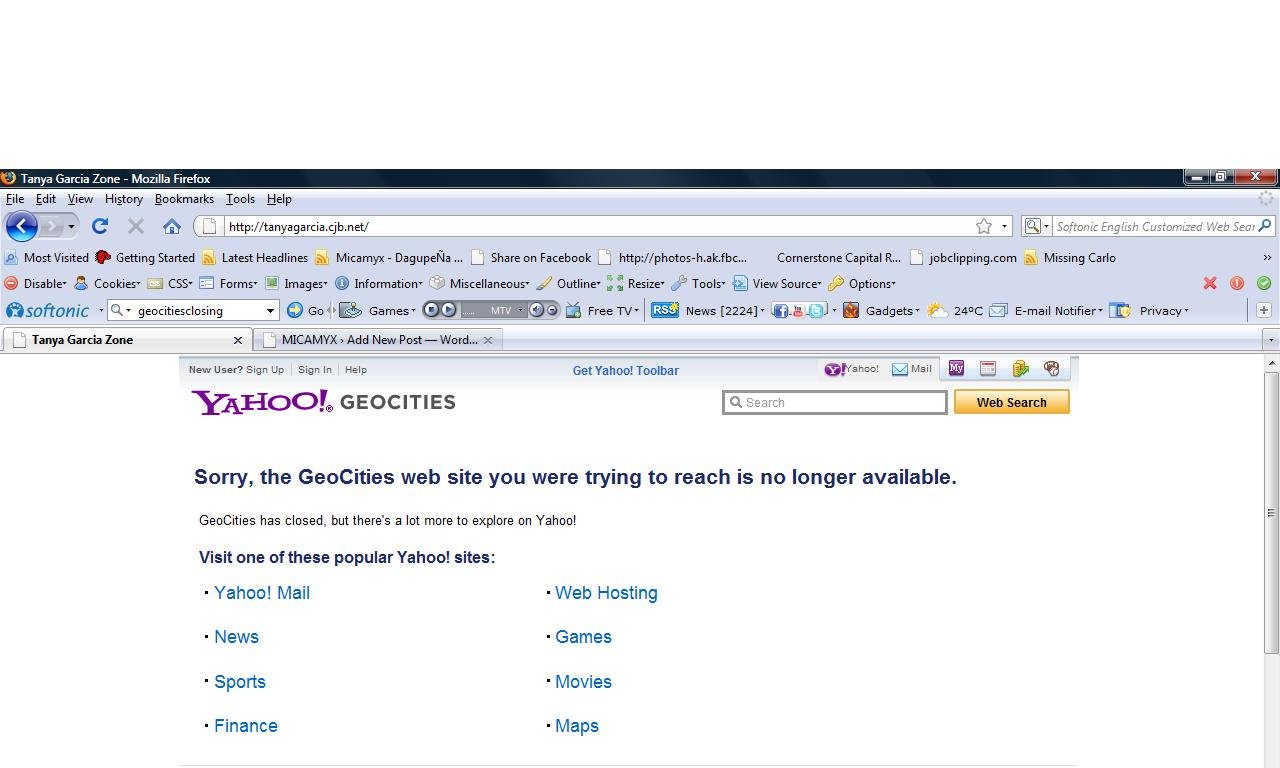Open the File menu
The height and width of the screenshot is (768, 1280).
pyautogui.click(x=15, y=199)
